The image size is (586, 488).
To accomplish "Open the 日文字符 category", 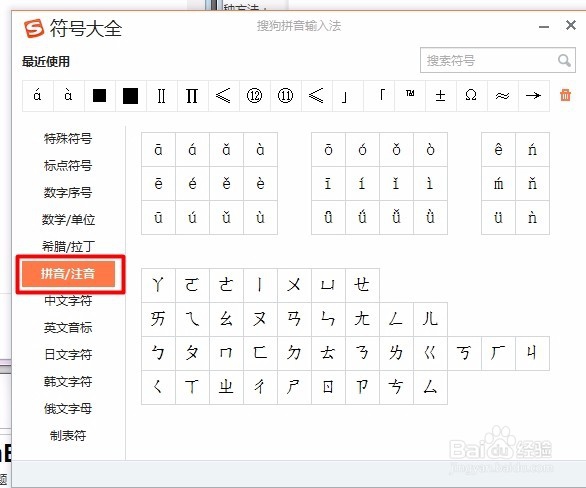I will tap(68, 354).
